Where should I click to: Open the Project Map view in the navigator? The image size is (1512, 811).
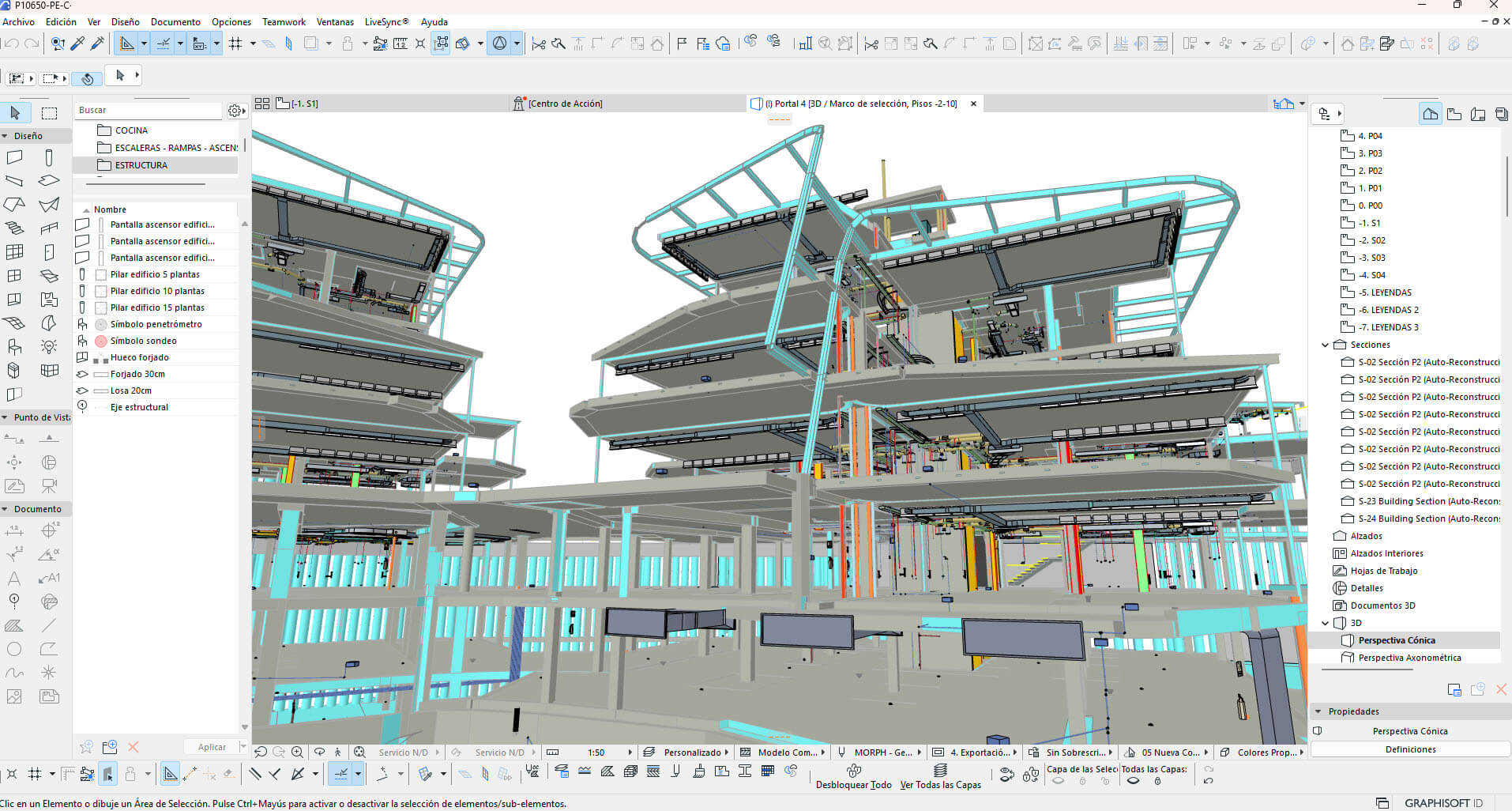click(x=1430, y=115)
